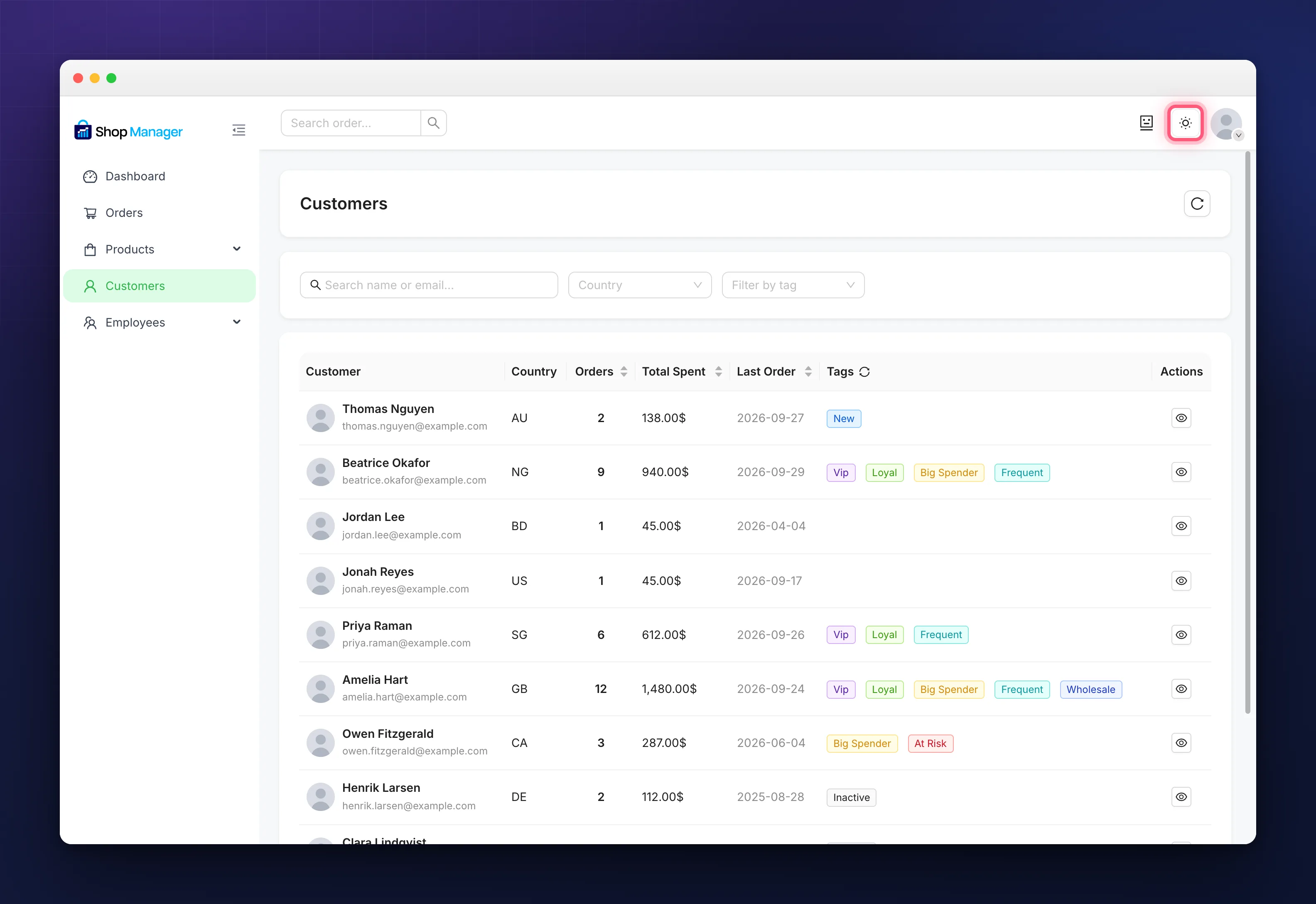Open the Filter by tag dropdown

[x=793, y=285]
